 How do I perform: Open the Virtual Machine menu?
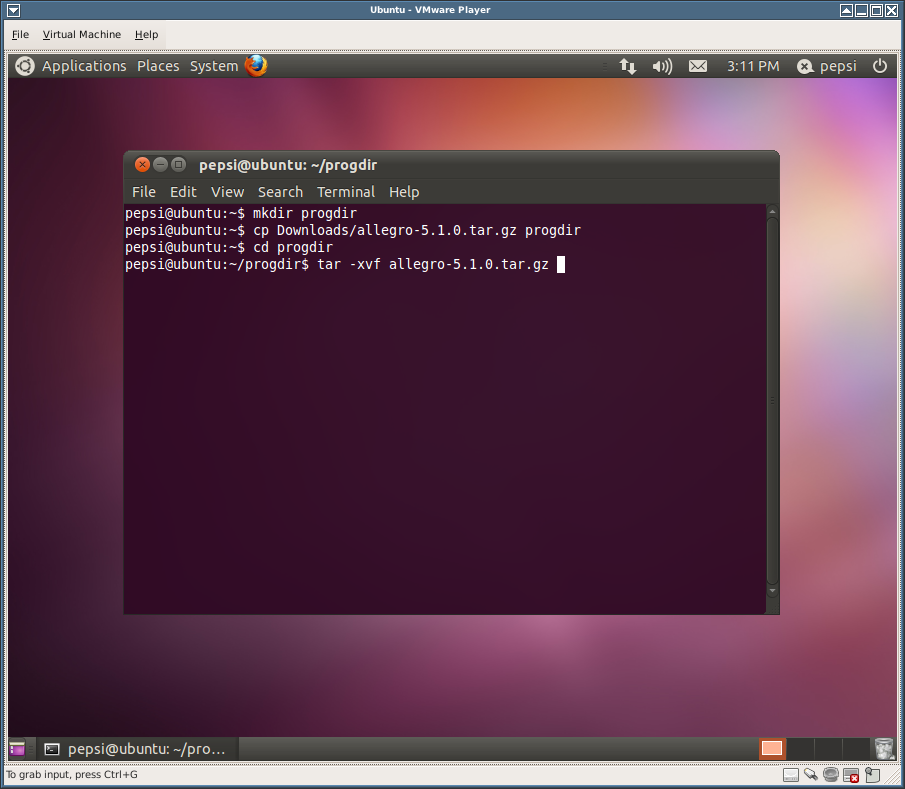81,34
